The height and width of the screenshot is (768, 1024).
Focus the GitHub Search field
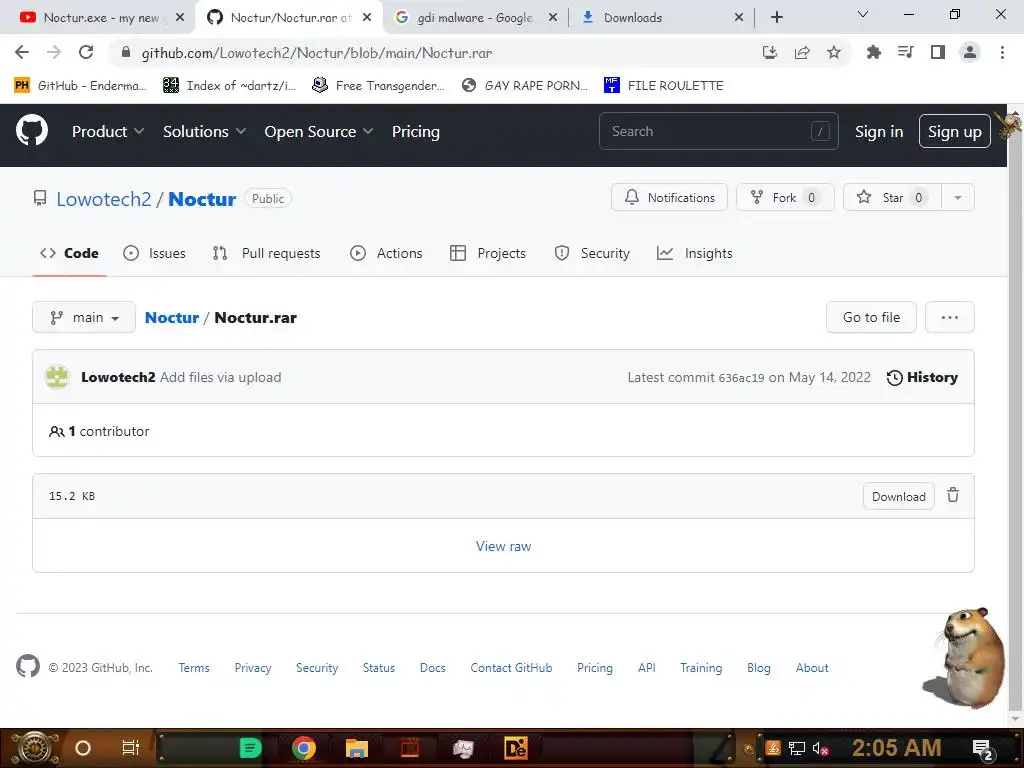(718, 131)
